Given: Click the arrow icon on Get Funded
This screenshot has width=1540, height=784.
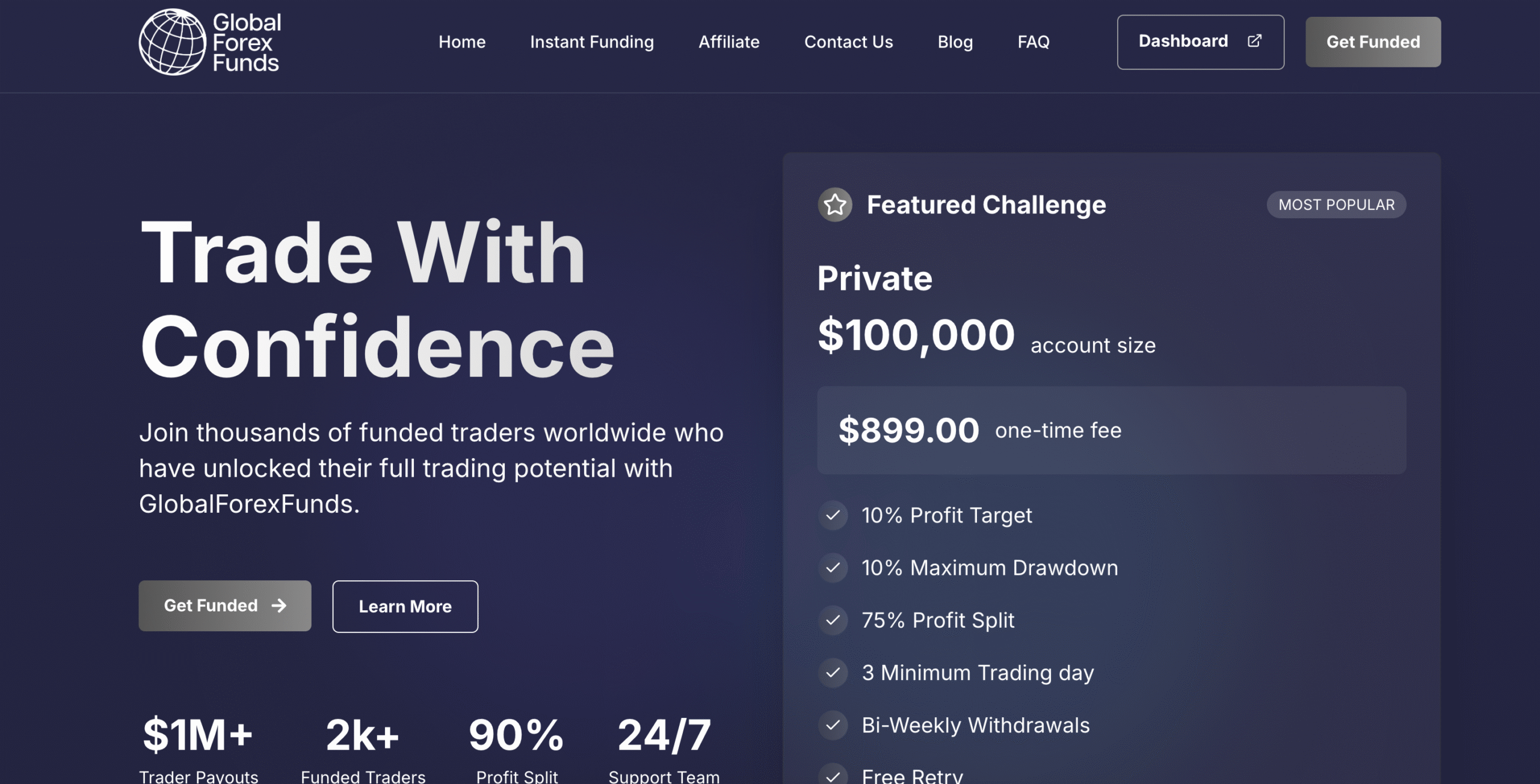Looking at the screenshot, I should tap(279, 605).
